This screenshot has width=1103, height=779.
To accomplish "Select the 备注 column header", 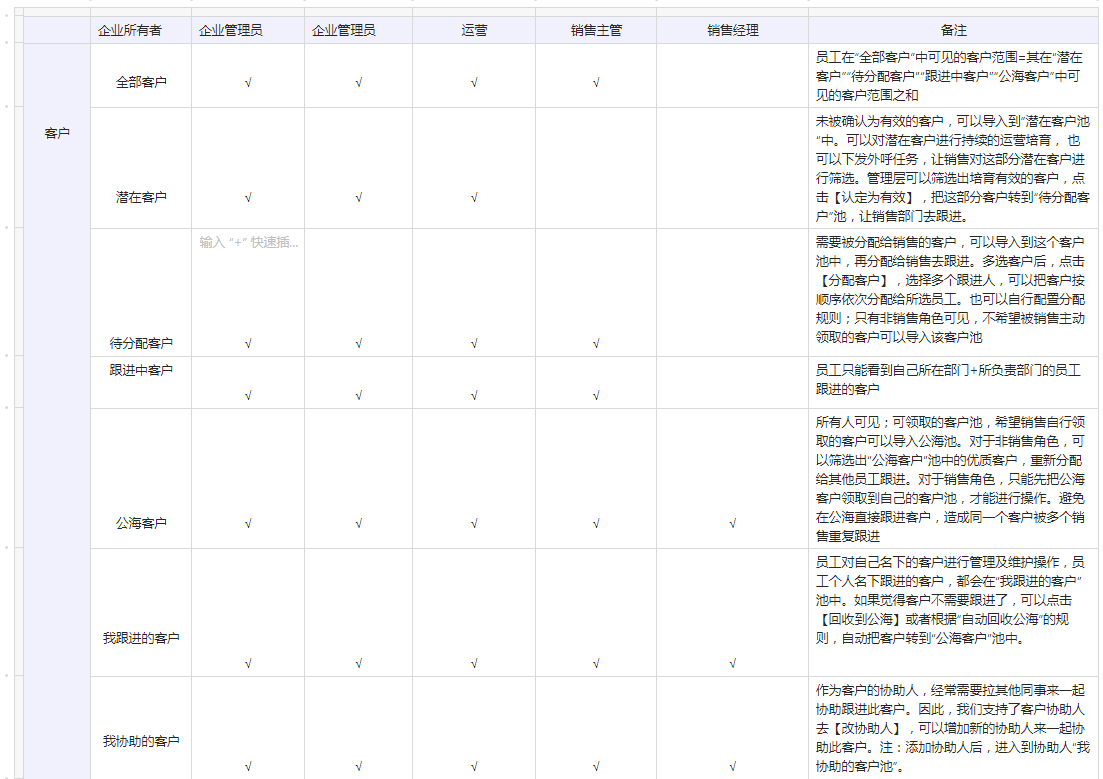I will pos(954,30).
